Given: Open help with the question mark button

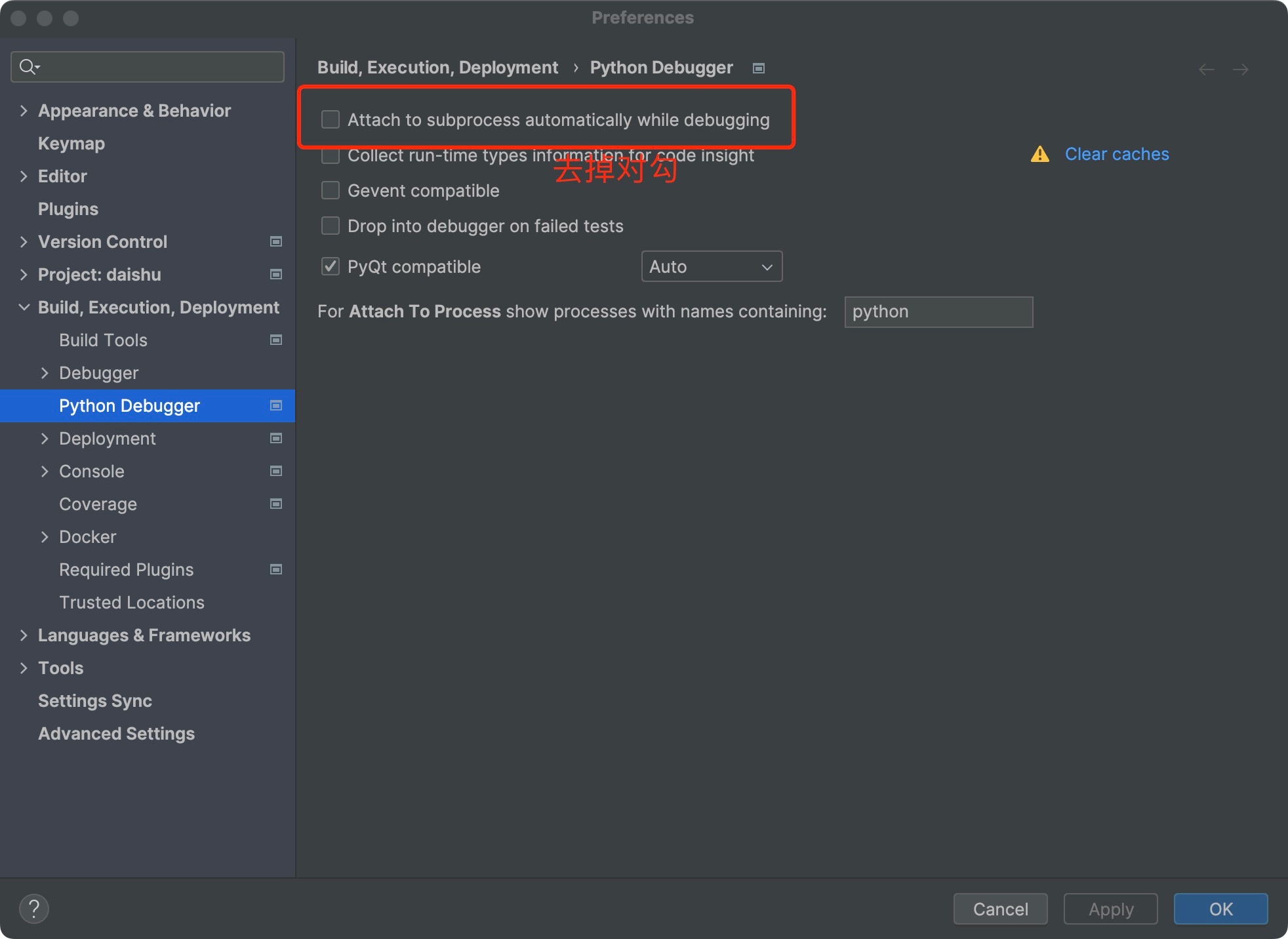Looking at the screenshot, I should 34,909.
